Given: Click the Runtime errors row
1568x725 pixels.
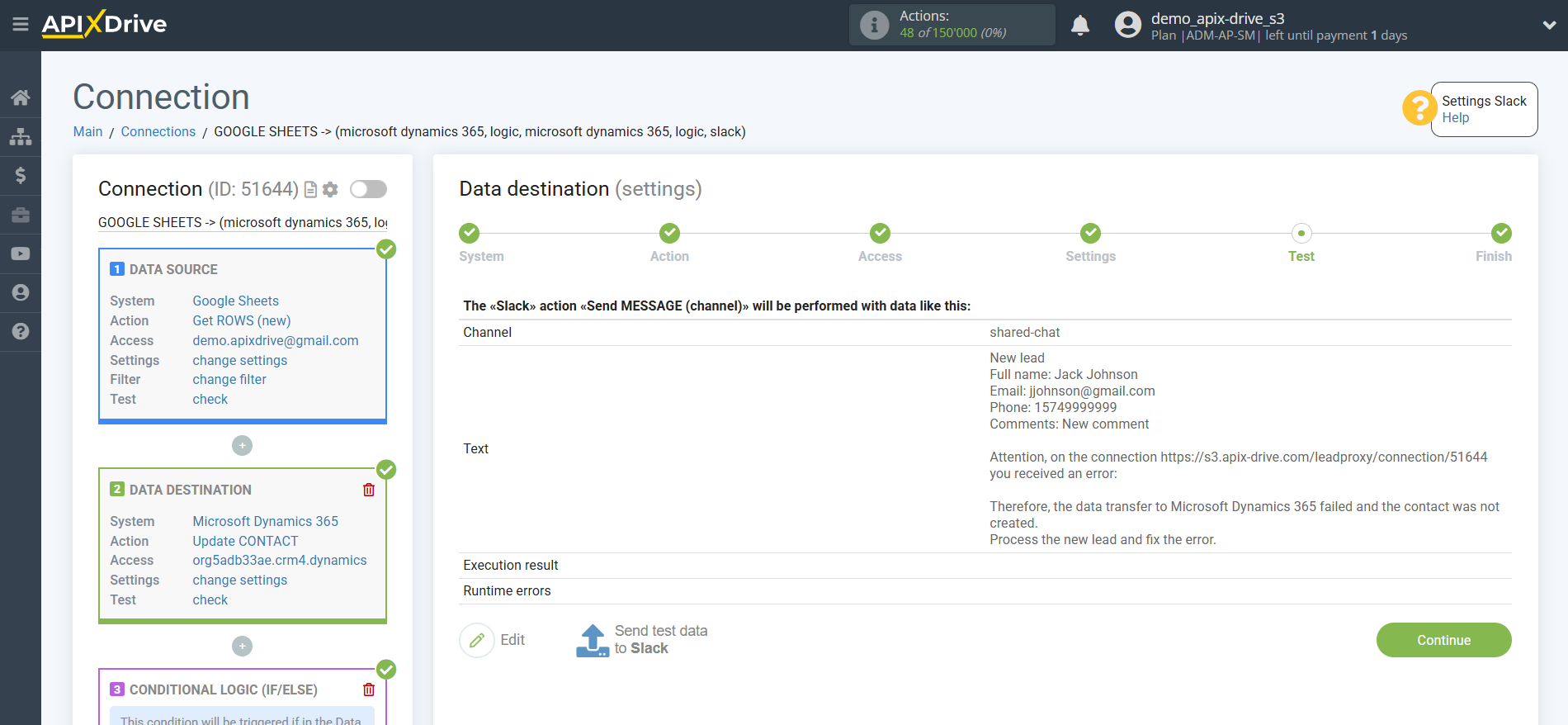Looking at the screenshot, I should [x=985, y=590].
